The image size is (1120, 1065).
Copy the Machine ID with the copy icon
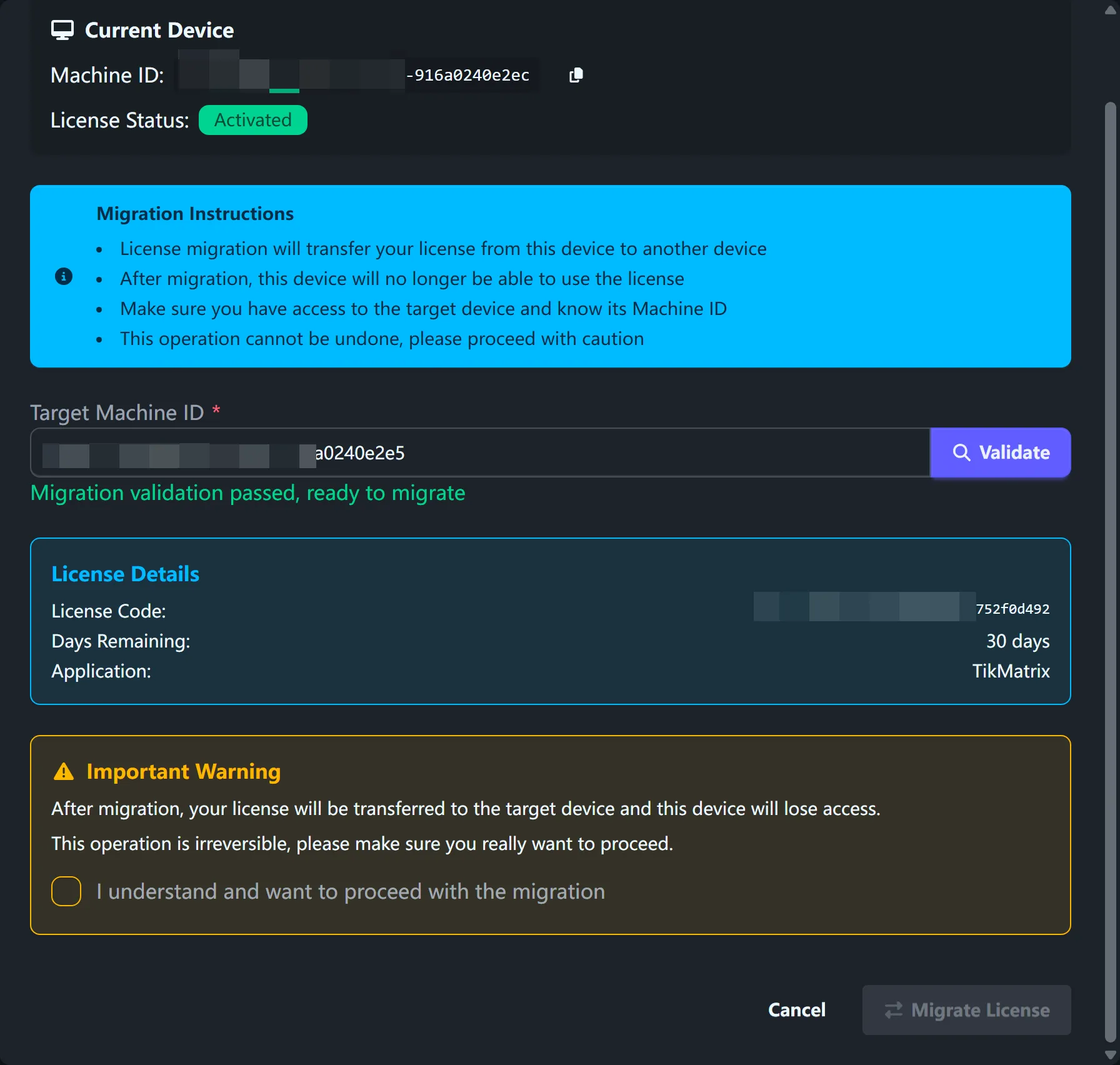tap(576, 75)
